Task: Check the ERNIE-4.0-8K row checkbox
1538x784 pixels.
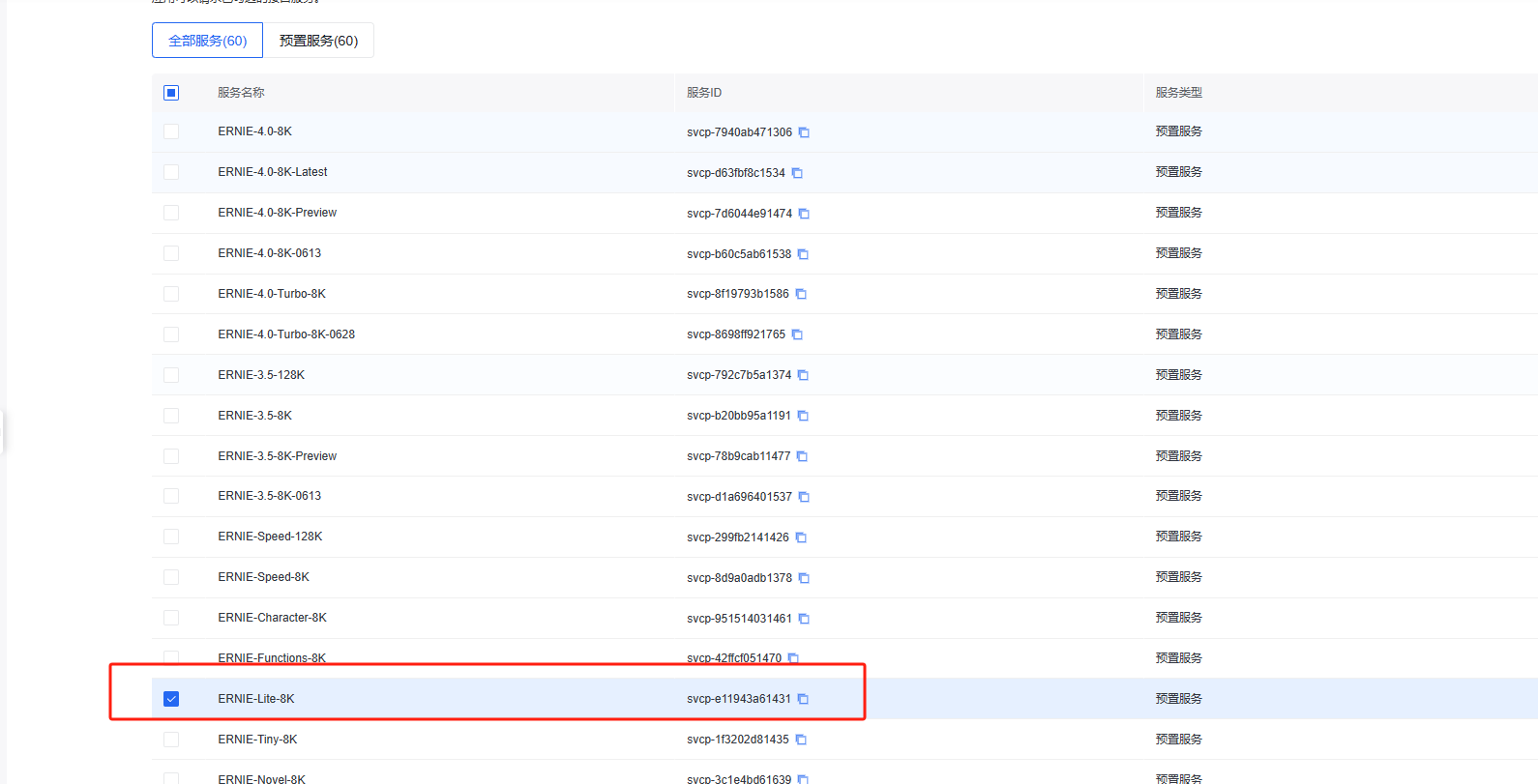Action: point(171,131)
